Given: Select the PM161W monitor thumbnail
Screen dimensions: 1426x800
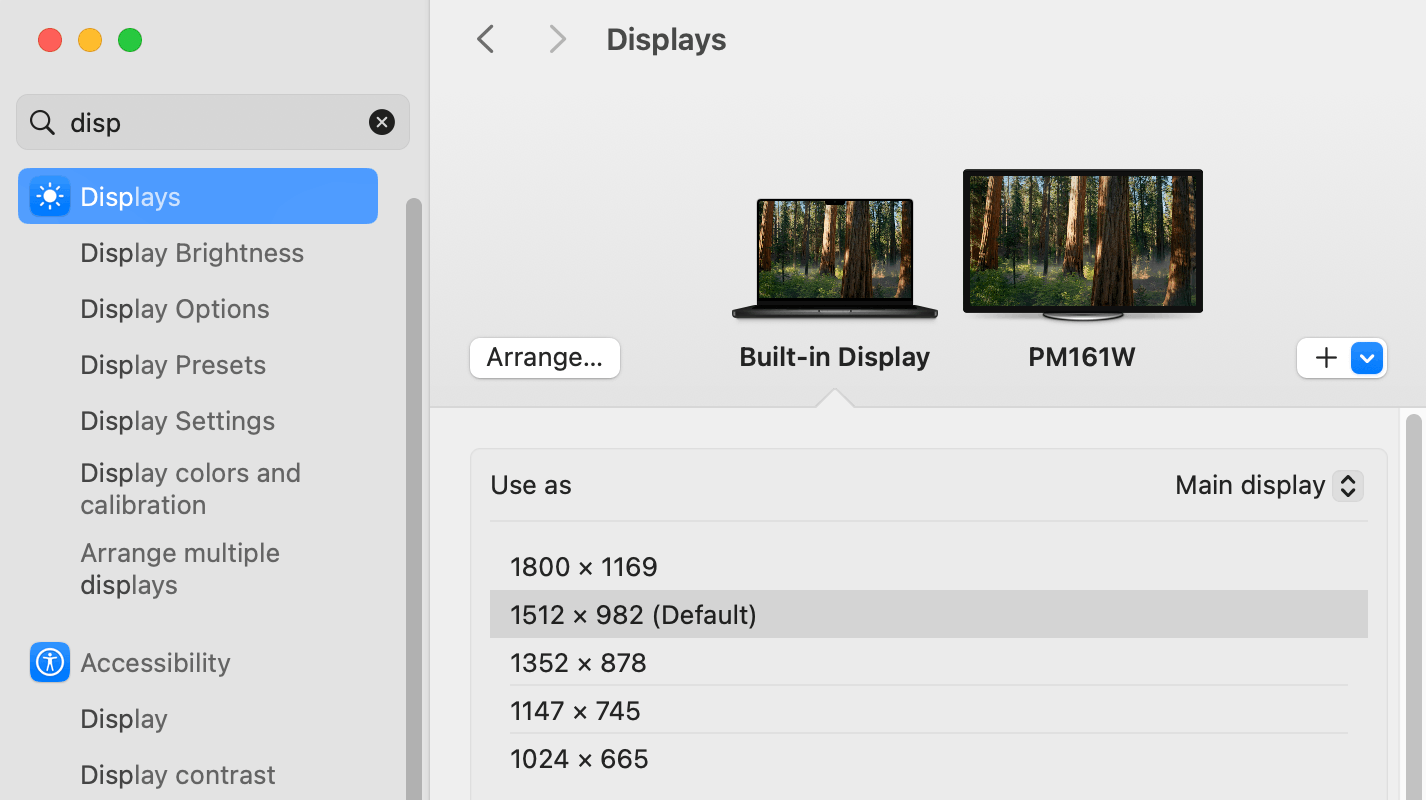Looking at the screenshot, I should 1083,245.
